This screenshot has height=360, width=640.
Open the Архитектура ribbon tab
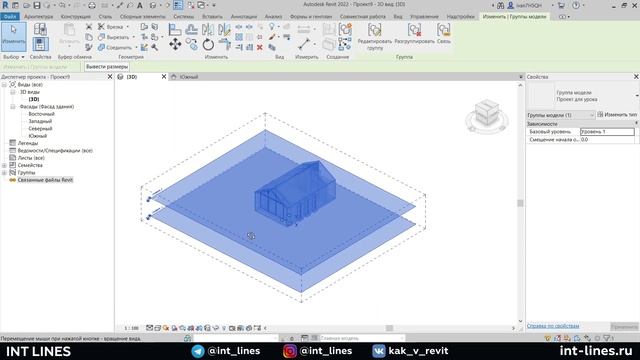click(x=38, y=17)
